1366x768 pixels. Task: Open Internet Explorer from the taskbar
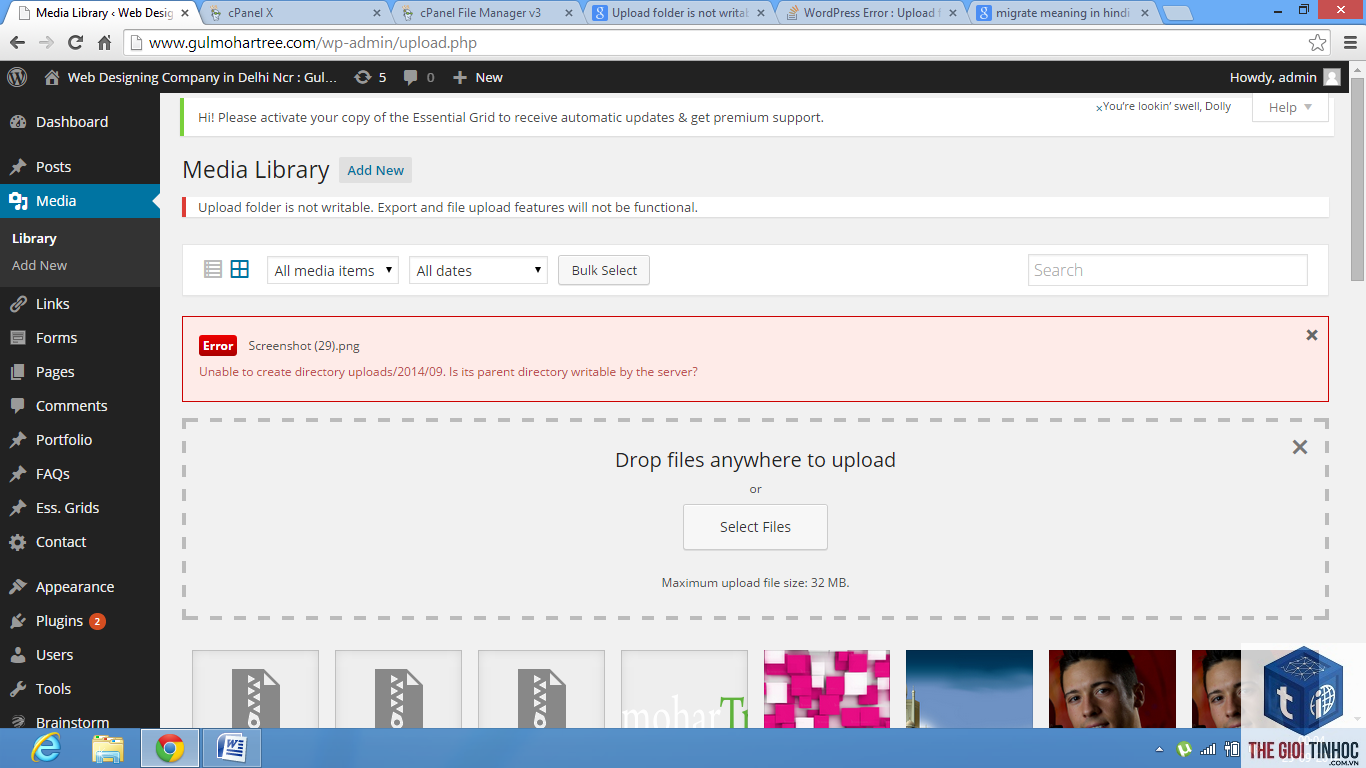point(46,748)
